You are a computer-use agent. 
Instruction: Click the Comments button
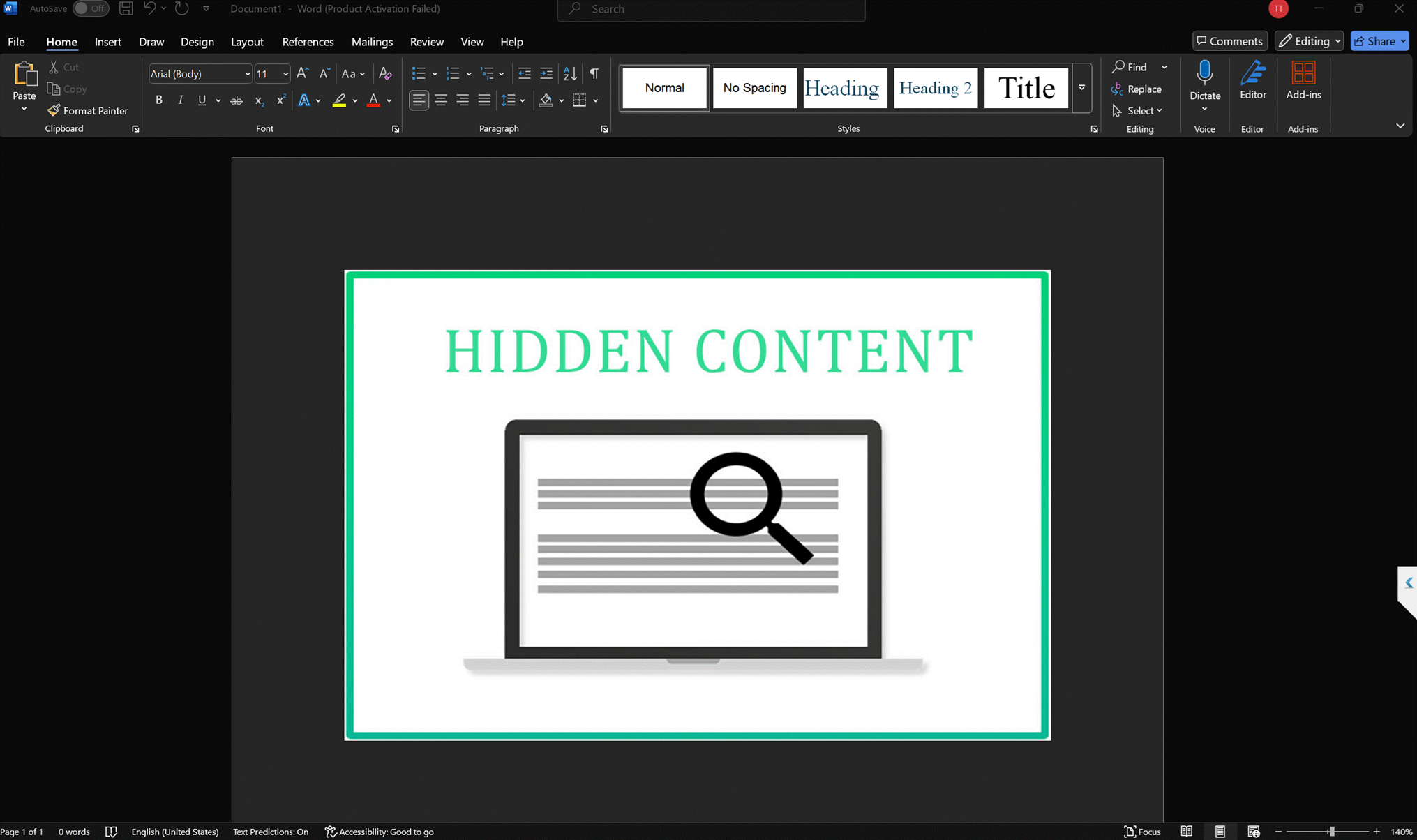[x=1229, y=41]
